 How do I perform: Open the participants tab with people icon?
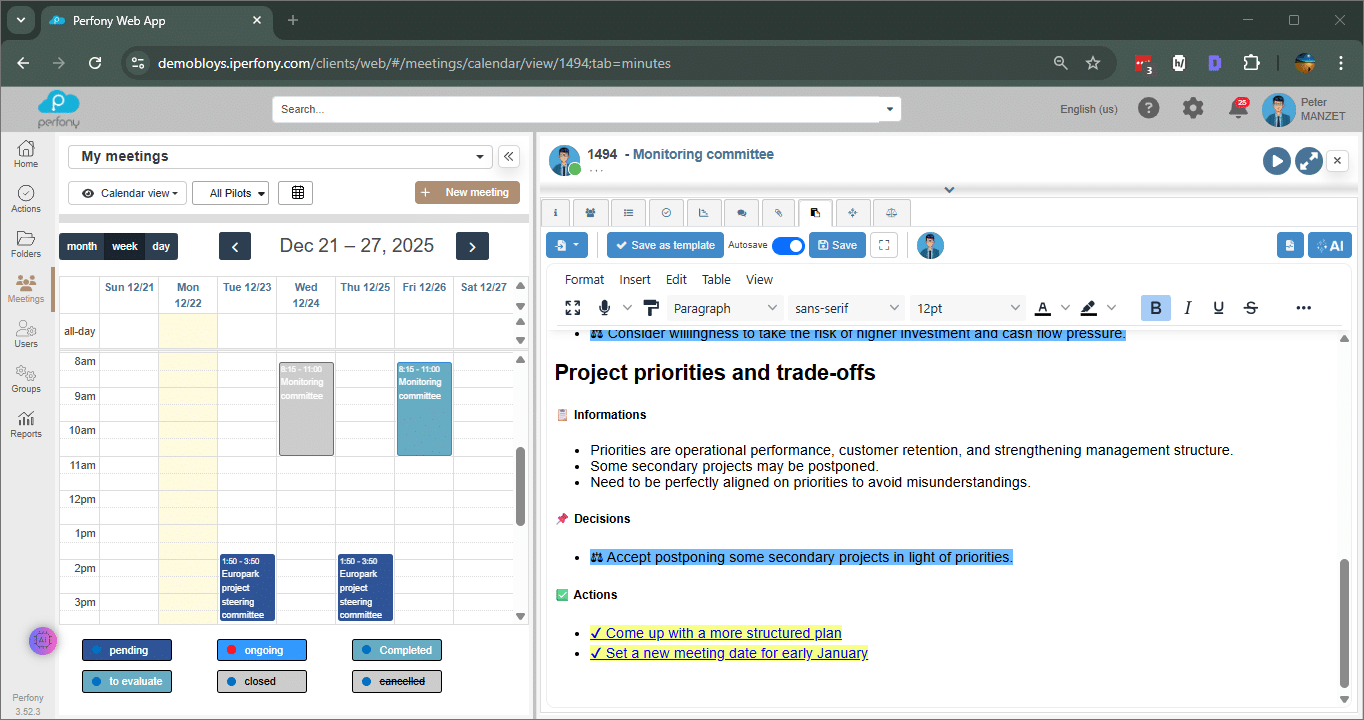(x=591, y=212)
